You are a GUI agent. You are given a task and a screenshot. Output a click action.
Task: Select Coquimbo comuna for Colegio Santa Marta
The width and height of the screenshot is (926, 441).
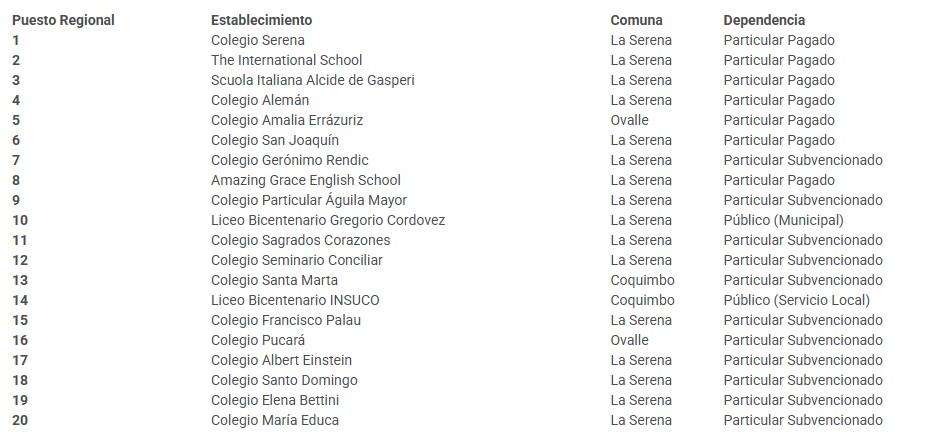pos(642,280)
